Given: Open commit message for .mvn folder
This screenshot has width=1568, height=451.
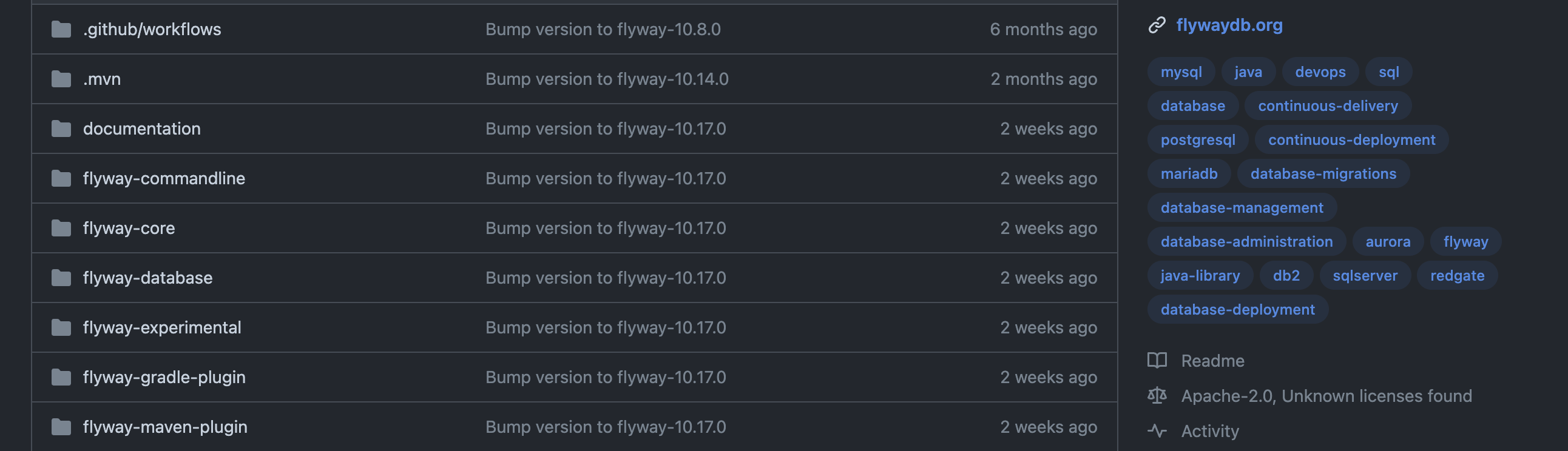Looking at the screenshot, I should coord(607,79).
